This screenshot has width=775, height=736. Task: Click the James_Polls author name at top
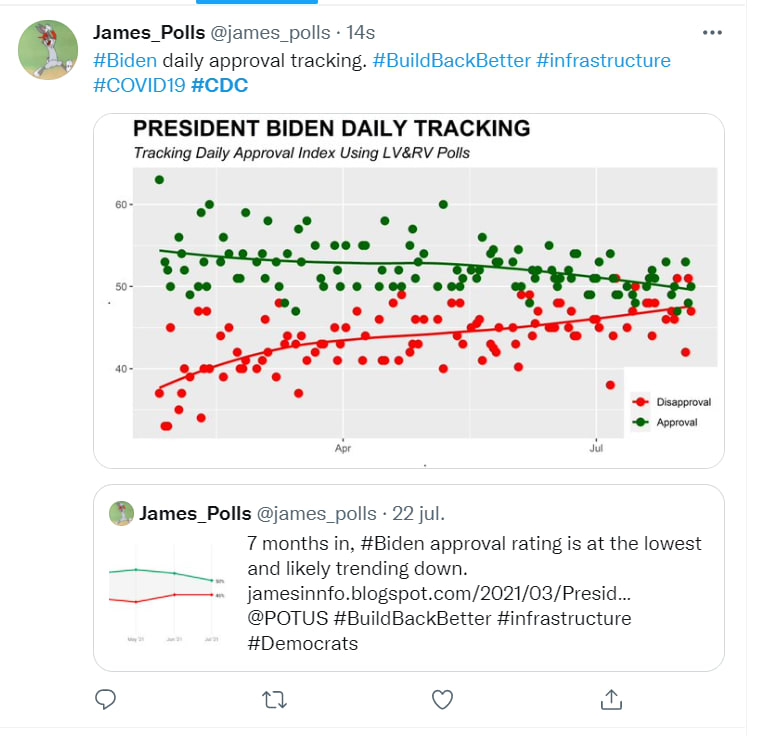[148, 33]
